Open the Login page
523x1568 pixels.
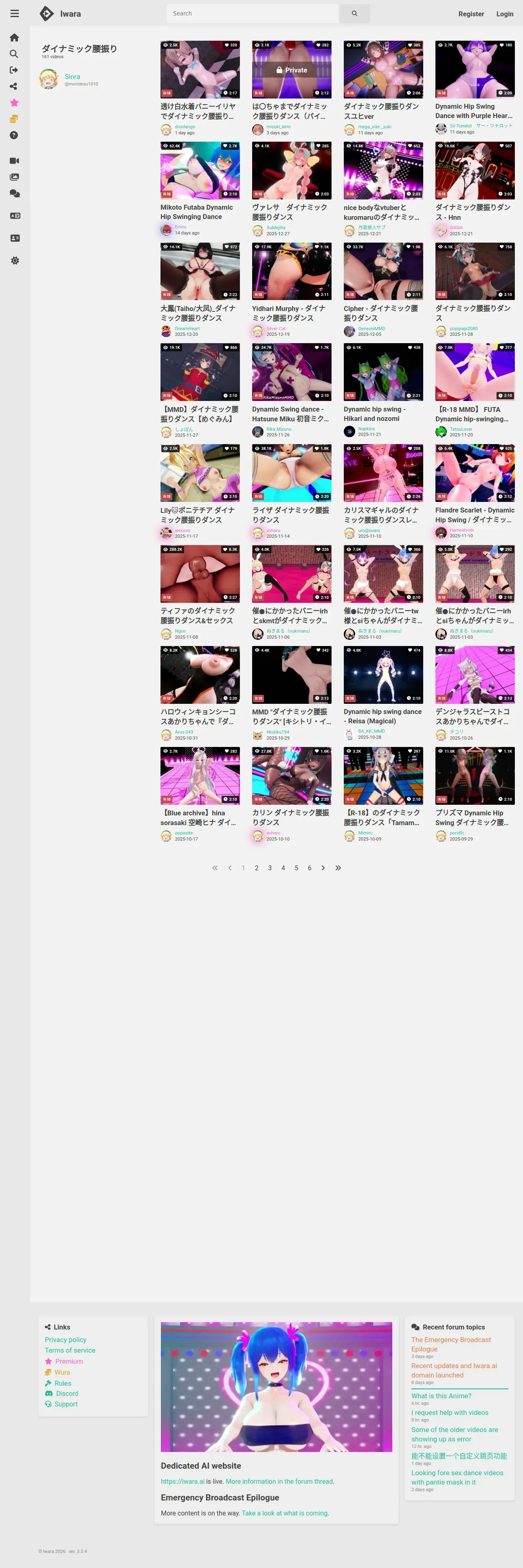pyautogui.click(x=504, y=14)
